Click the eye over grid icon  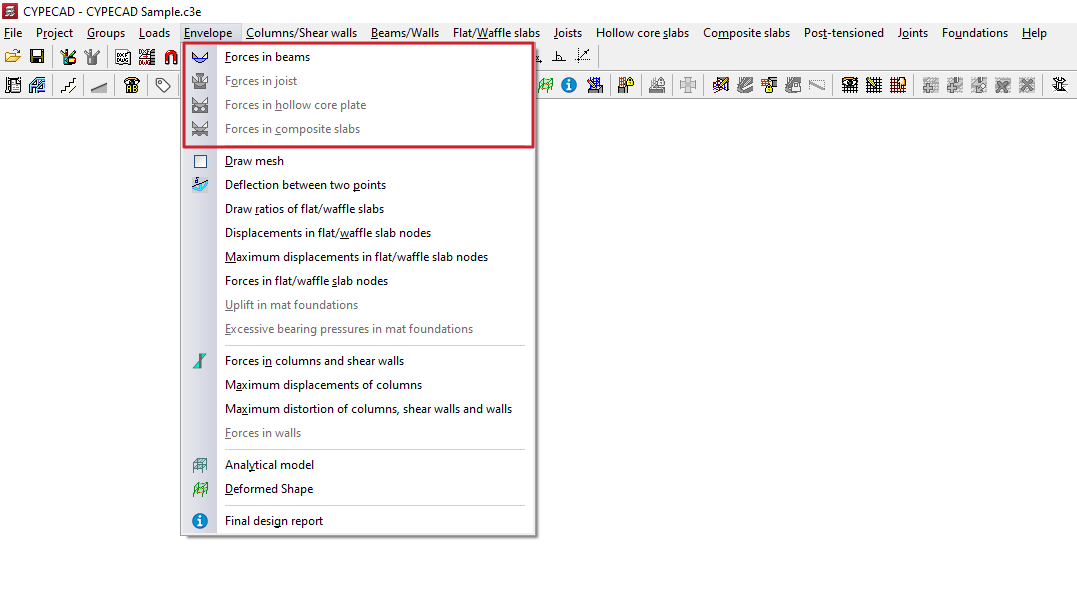850,85
